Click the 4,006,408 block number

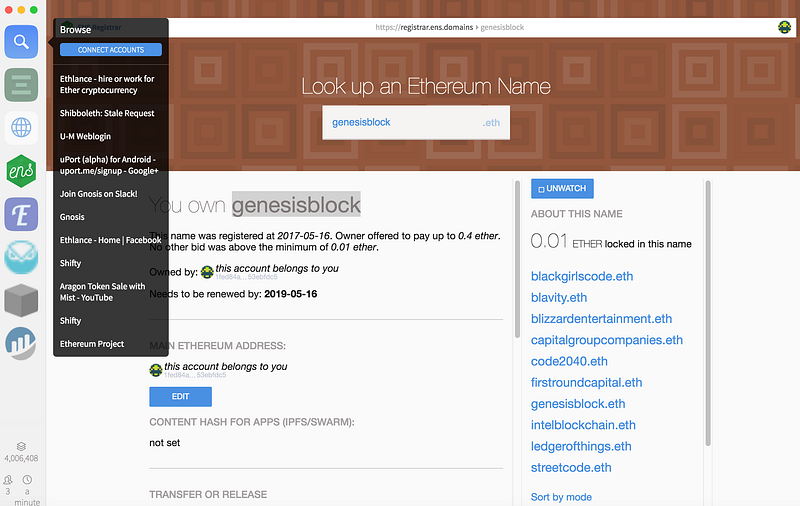[x=21, y=458]
